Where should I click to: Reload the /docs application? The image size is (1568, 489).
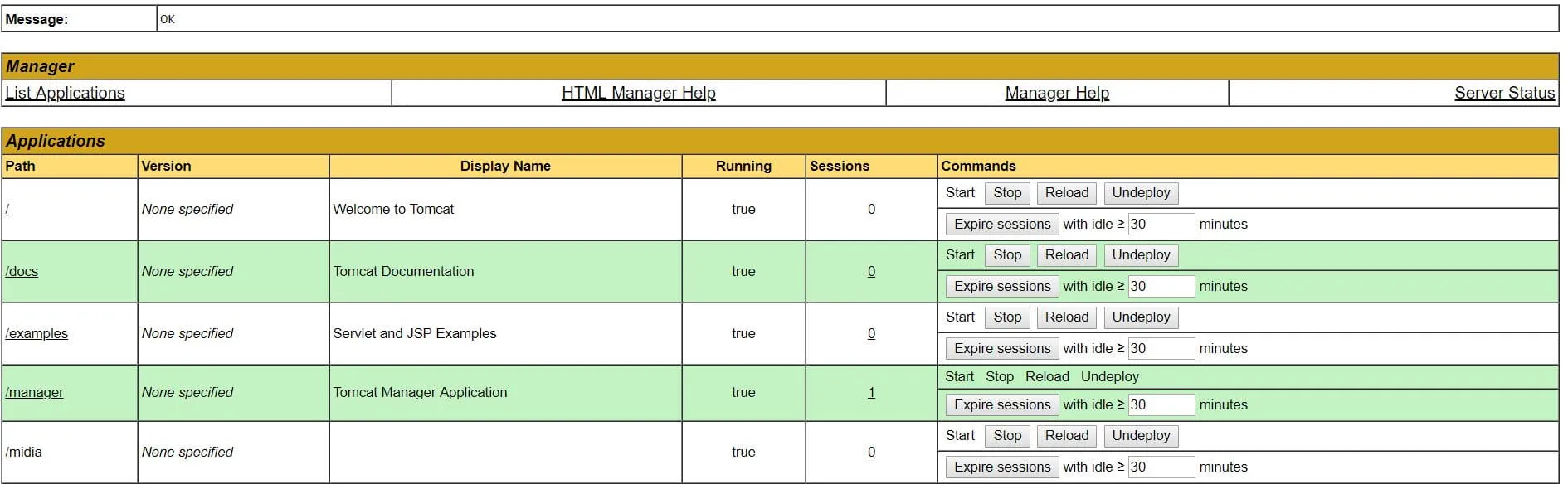click(x=1066, y=255)
